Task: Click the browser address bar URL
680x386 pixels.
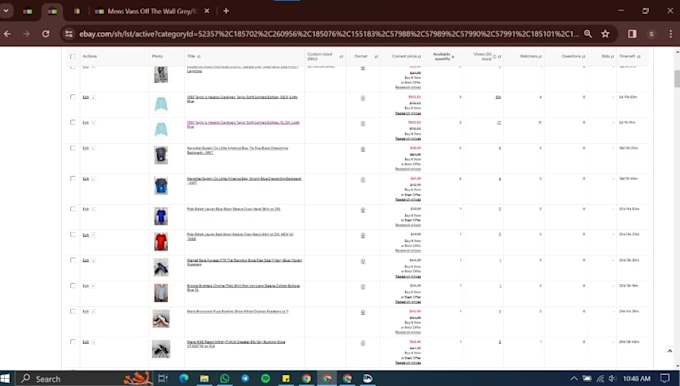Action: click(328, 34)
